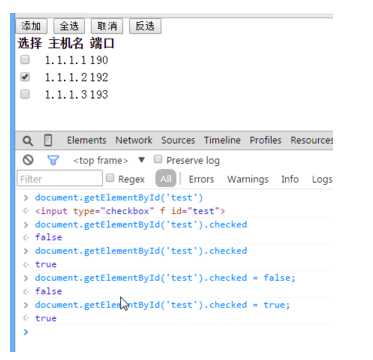Enable the Preserve log checkbox
The image size is (373, 360).
click(158, 160)
